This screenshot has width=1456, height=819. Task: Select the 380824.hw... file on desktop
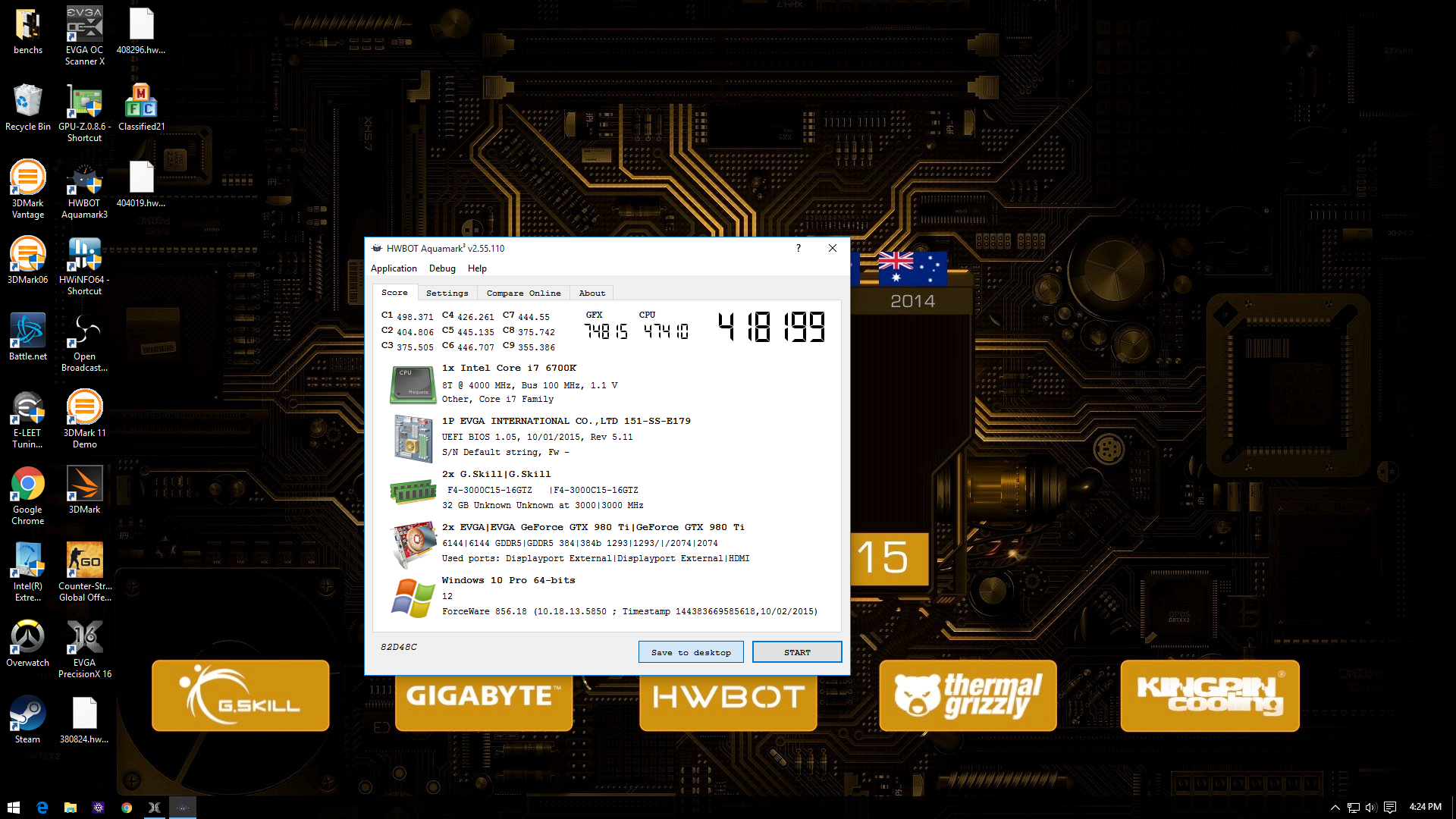[84, 720]
